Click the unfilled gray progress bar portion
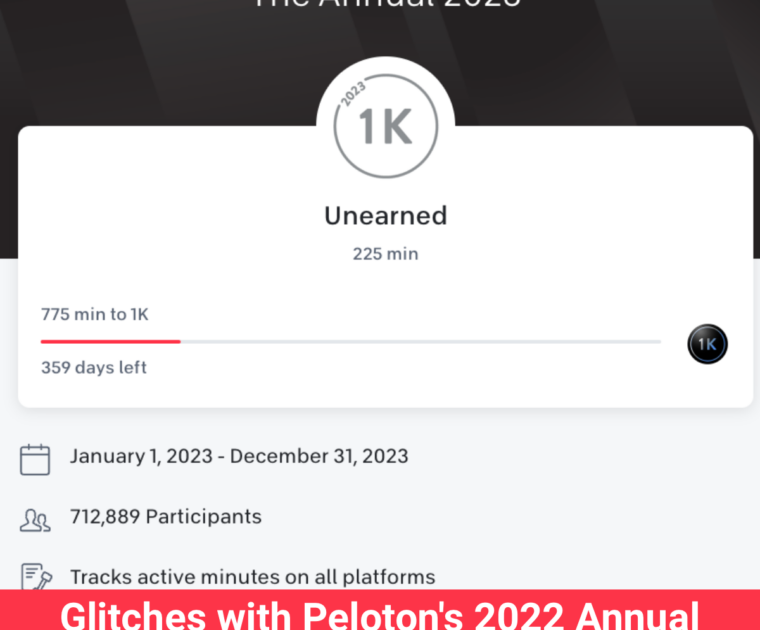760x630 pixels. pos(420,342)
